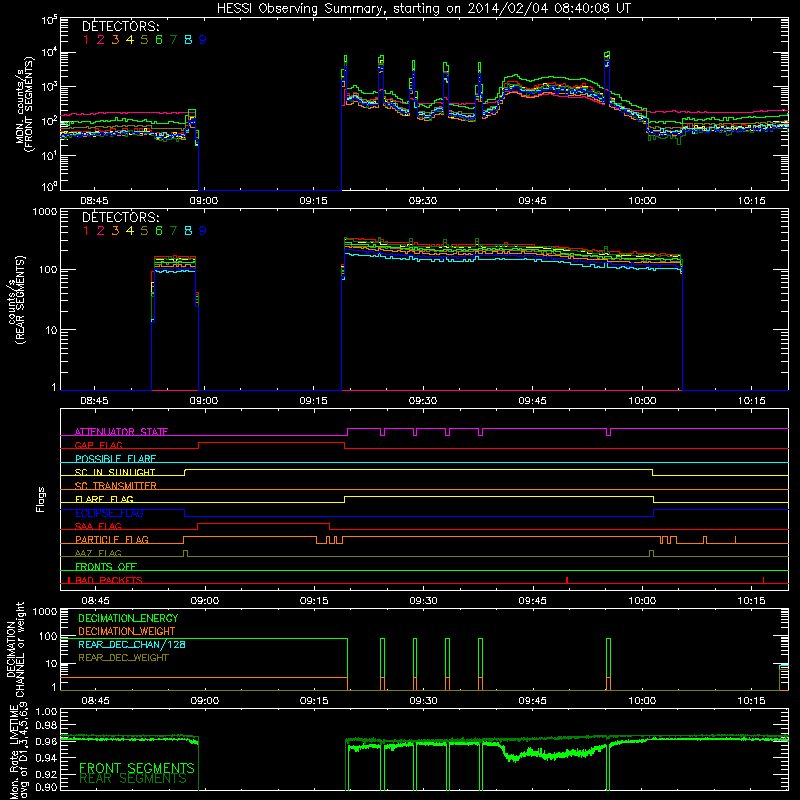Select the MON. counts/s (FRONT SEGMENTS) axis title
The image size is (800, 800).
tap(25, 104)
